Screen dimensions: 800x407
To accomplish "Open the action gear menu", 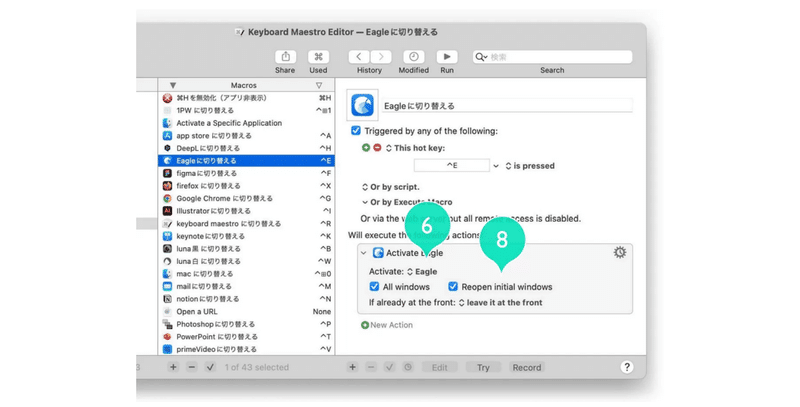I will coord(620,252).
